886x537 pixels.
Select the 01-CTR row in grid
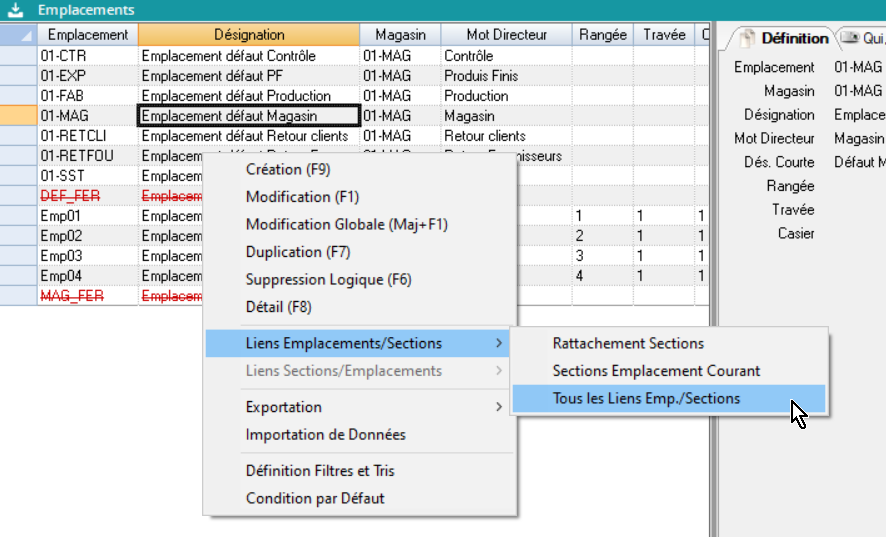pyautogui.click(x=86, y=56)
